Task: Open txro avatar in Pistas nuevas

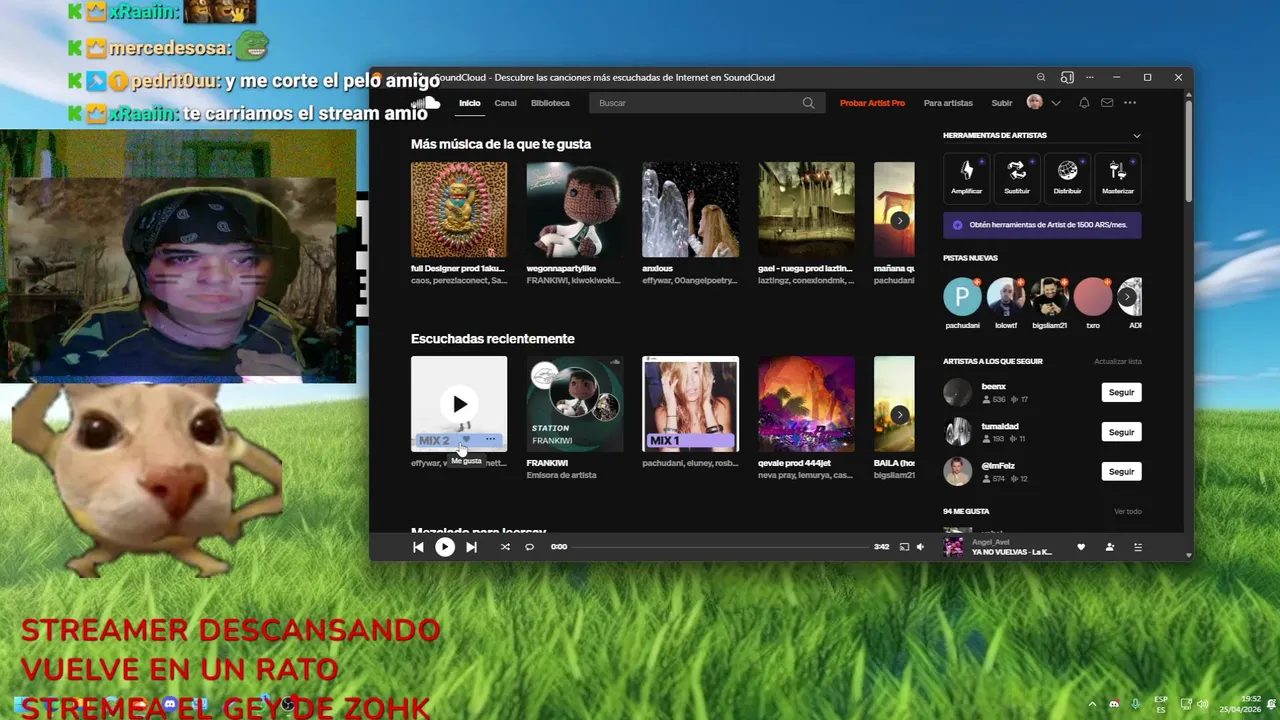Action: (1093, 297)
